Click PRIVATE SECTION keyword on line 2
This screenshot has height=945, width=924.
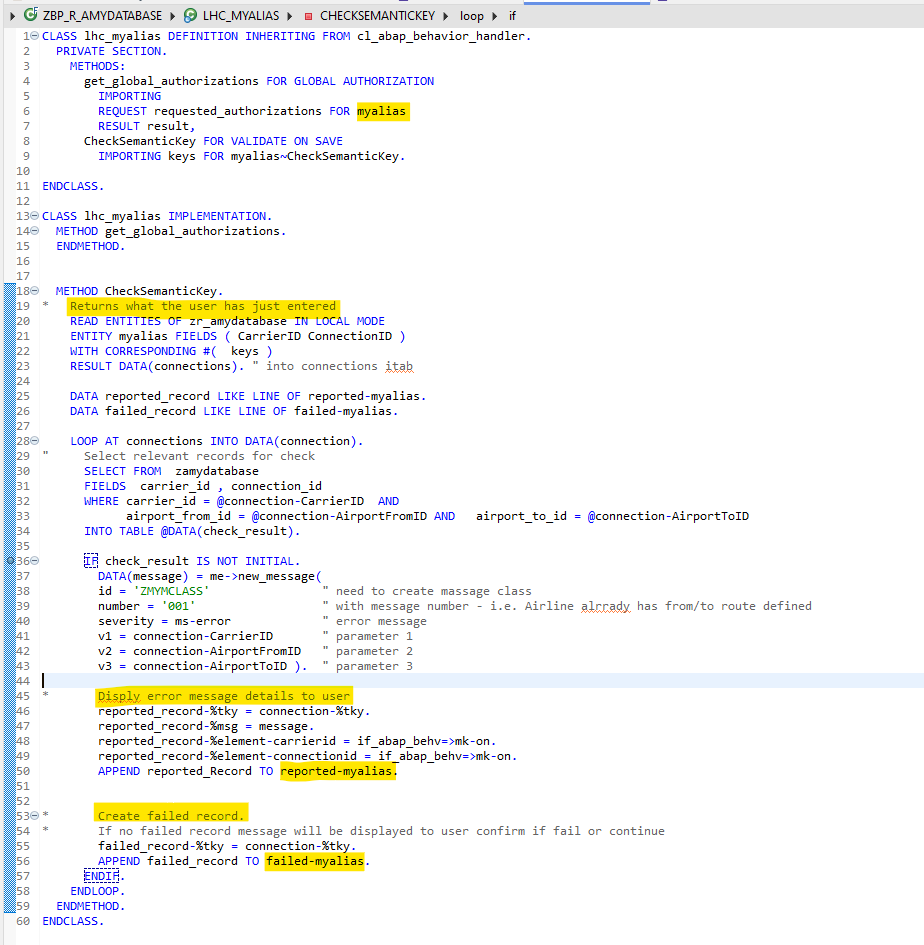pos(108,51)
